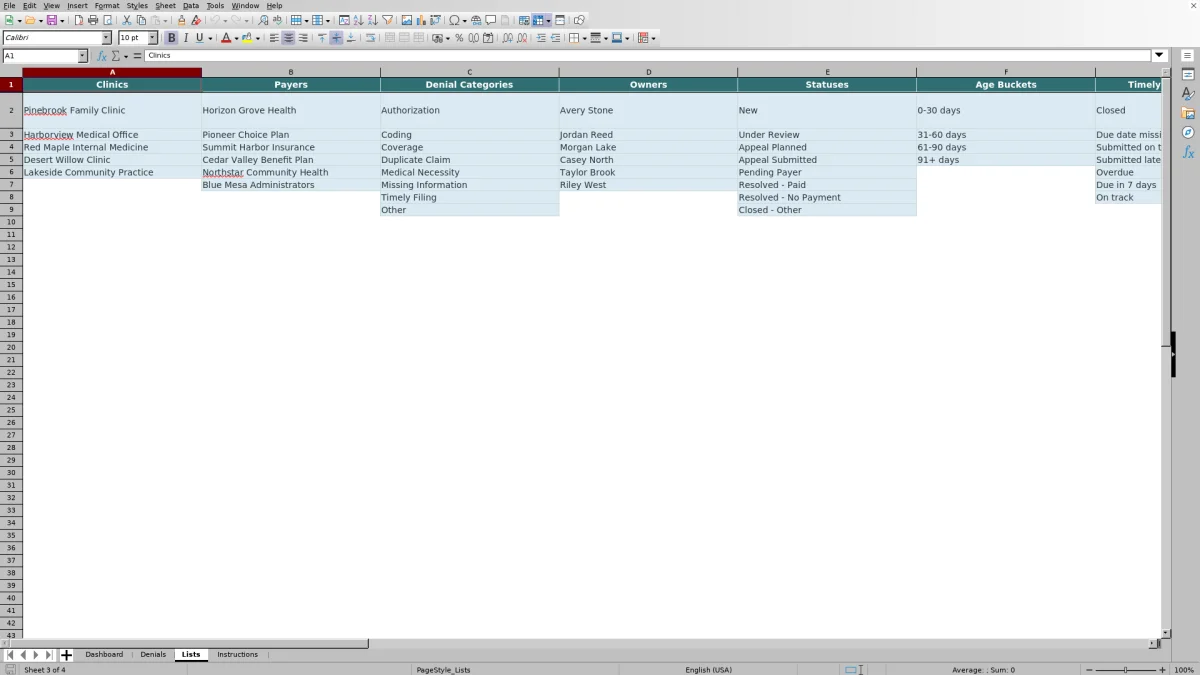Viewport: 1200px width, 675px height.
Task: Toggle Align Top vertical alignment
Action: (322, 38)
